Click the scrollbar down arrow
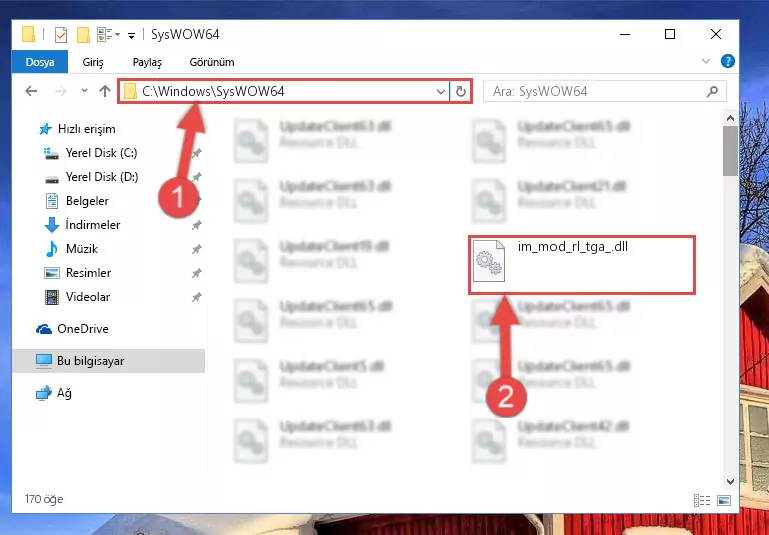769x535 pixels. (x=730, y=482)
